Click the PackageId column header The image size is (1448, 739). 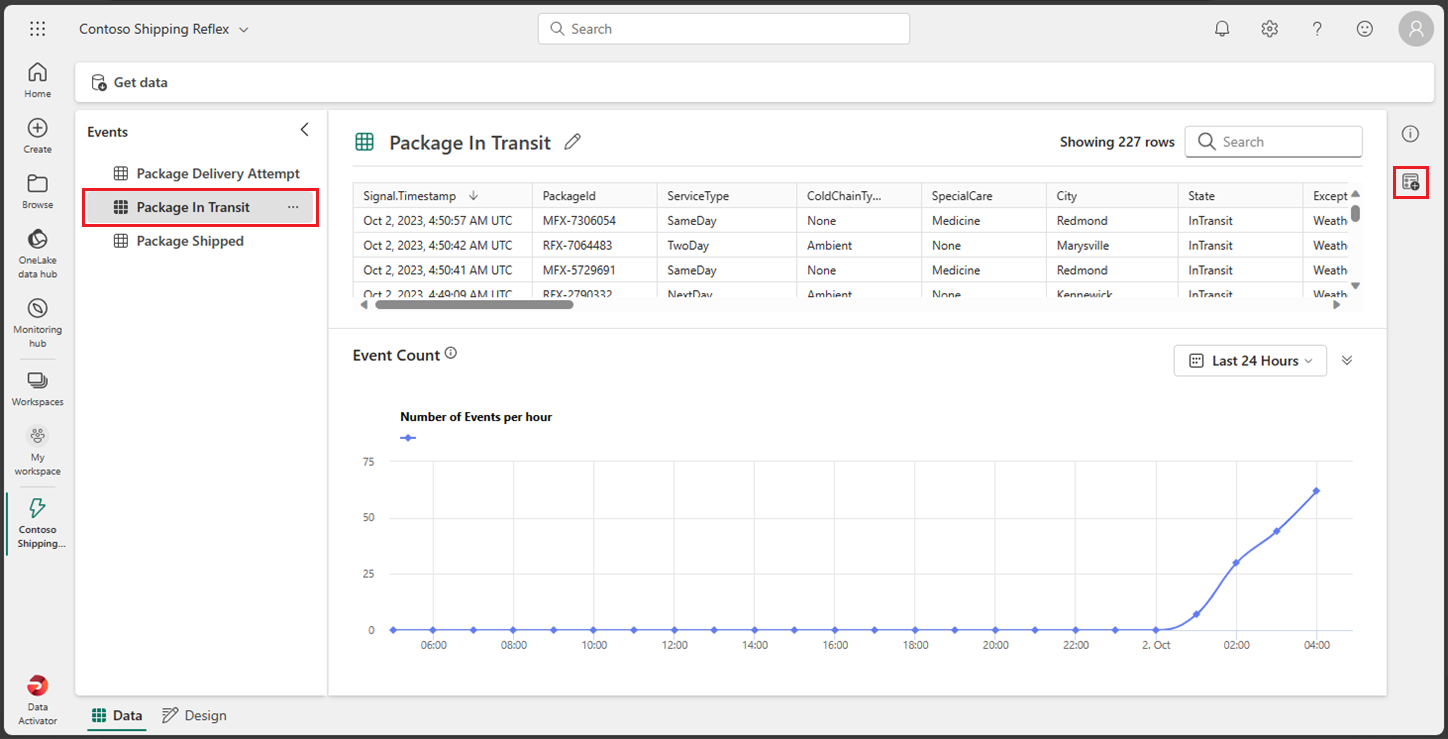[x=594, y=196]
